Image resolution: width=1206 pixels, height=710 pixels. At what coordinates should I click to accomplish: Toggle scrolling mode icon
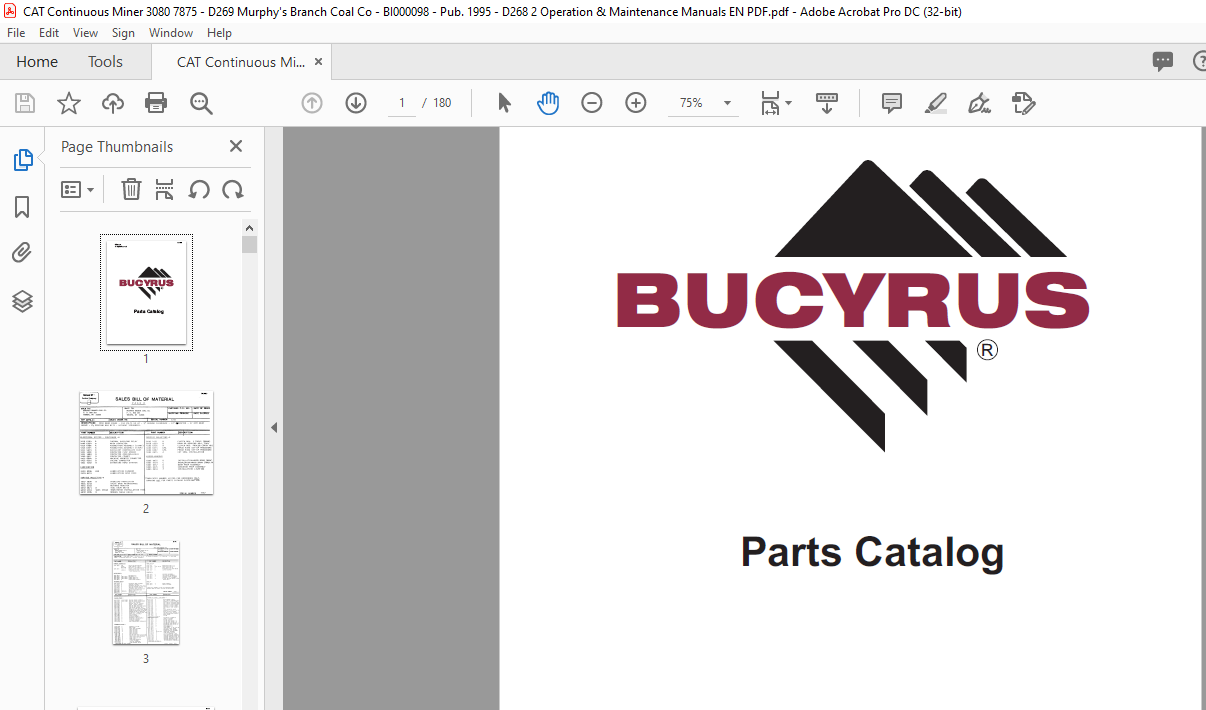tap(827, 103)
